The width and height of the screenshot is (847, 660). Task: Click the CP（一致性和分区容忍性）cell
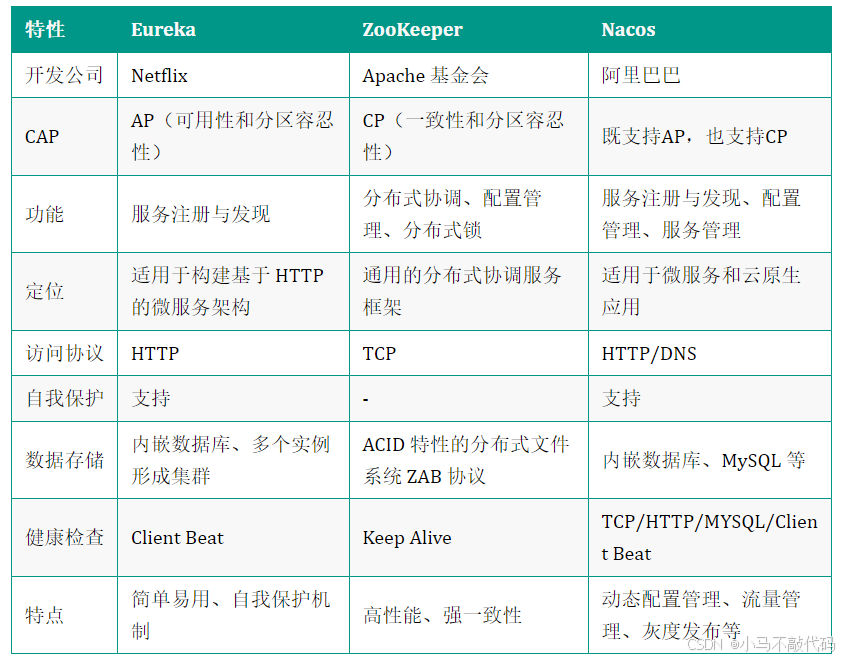469,137
